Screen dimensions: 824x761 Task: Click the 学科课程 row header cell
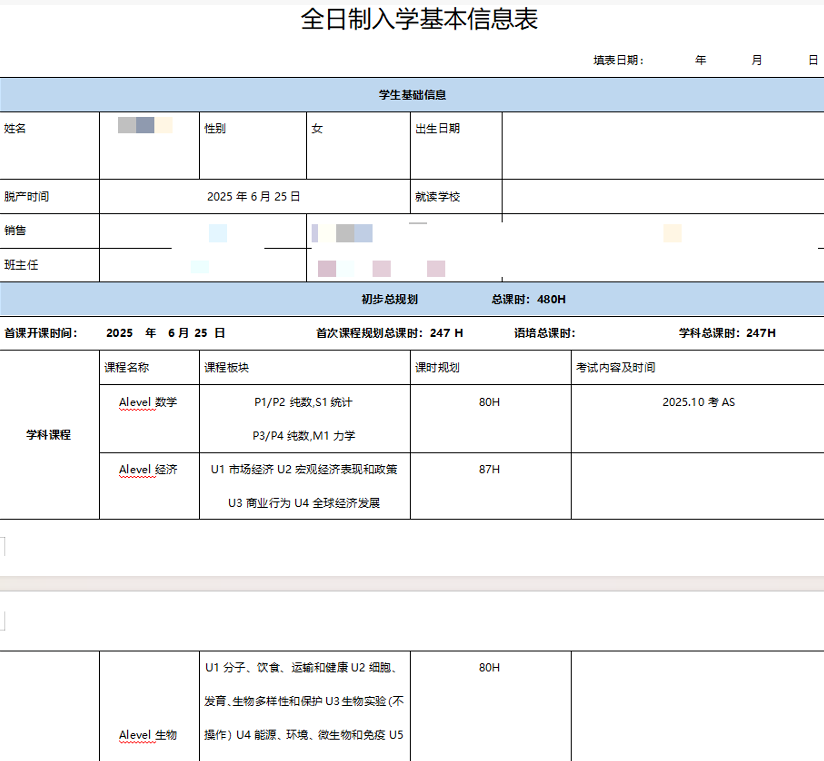point(49,435)
